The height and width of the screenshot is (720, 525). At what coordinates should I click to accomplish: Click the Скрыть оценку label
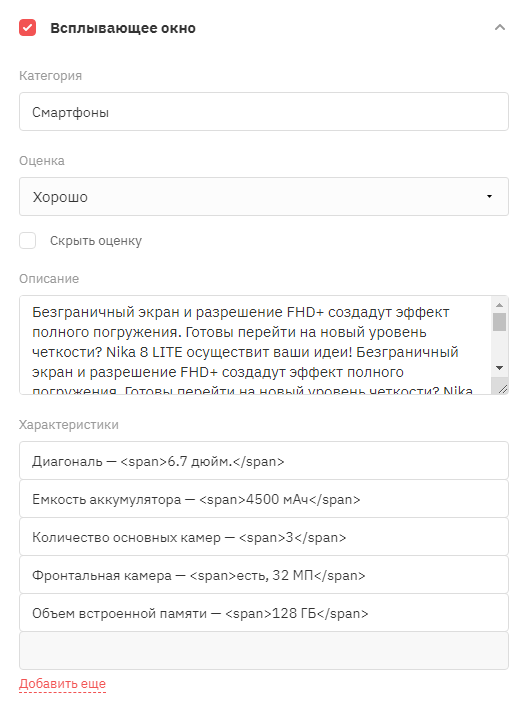[96, 241]
